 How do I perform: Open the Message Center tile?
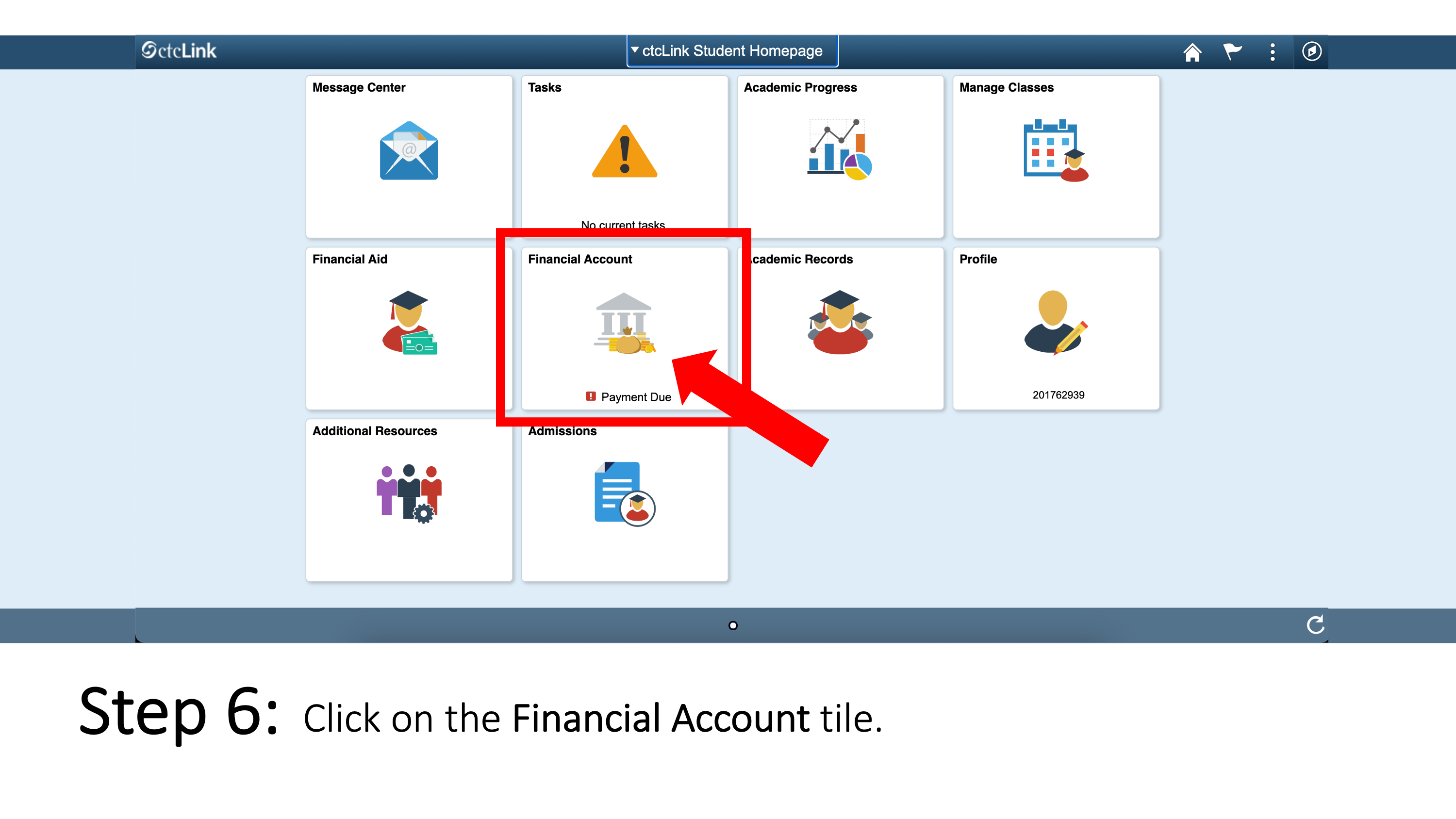[409, 155]
